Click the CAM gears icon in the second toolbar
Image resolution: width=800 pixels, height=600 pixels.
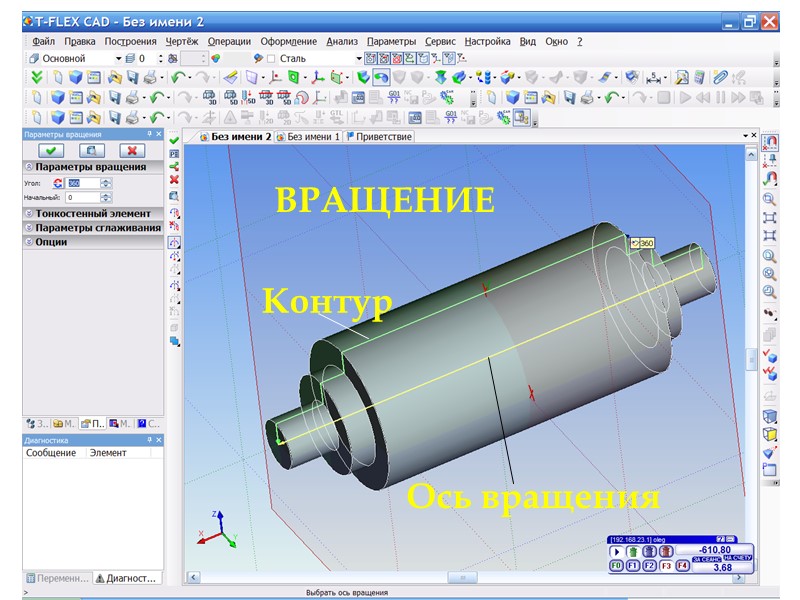pyautogui.click(x=446, y=97)
